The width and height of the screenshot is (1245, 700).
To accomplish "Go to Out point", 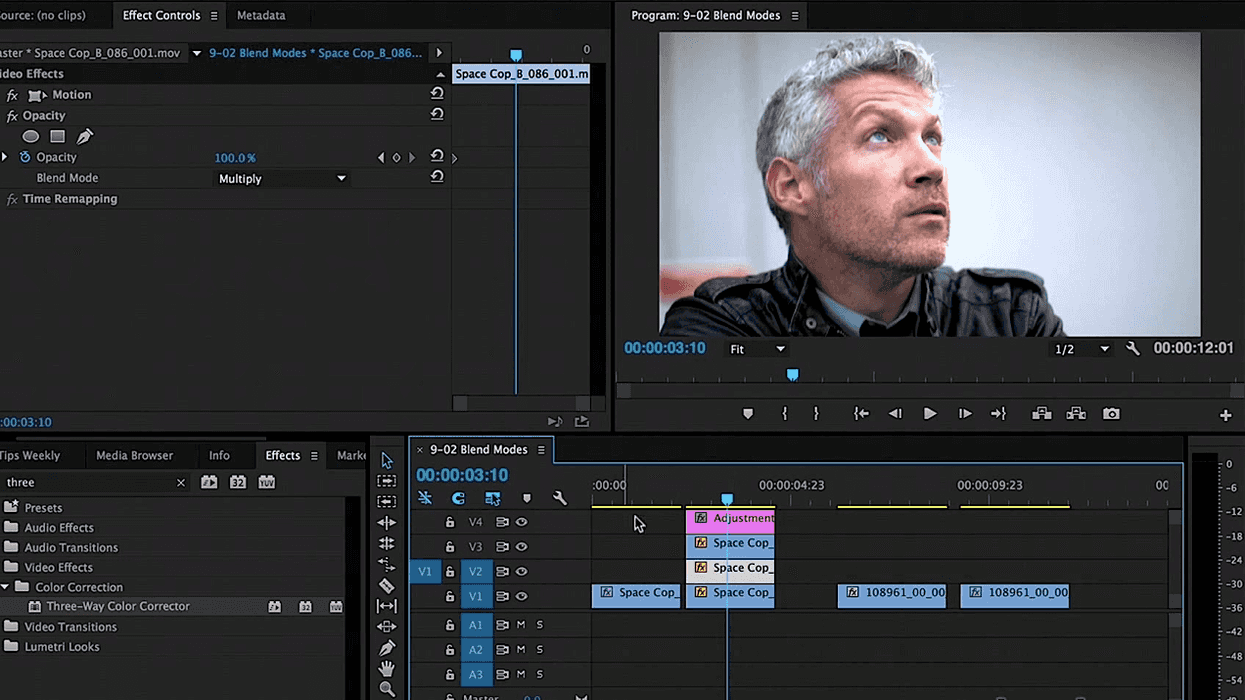I will (x=998, y=414).
